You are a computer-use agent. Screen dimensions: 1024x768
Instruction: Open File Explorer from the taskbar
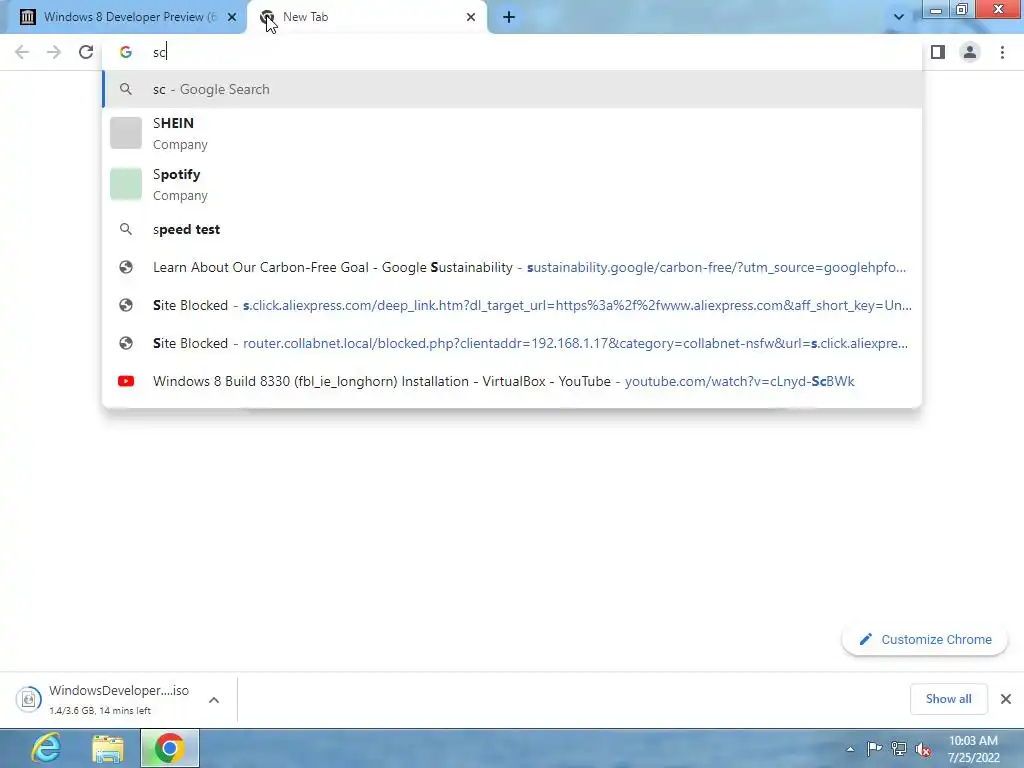pos(108,748)
